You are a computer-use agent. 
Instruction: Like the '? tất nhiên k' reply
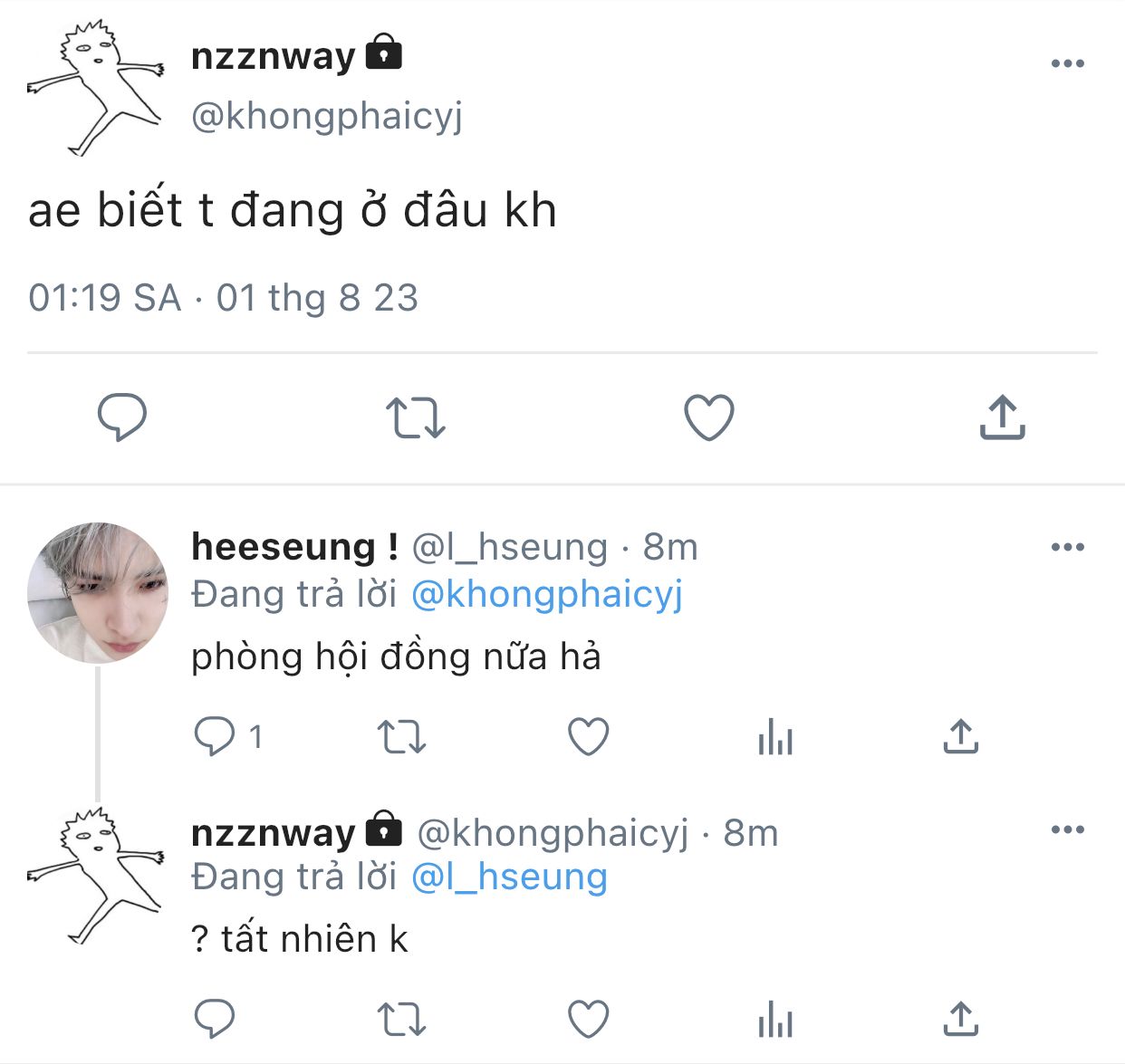point(589,1019)
